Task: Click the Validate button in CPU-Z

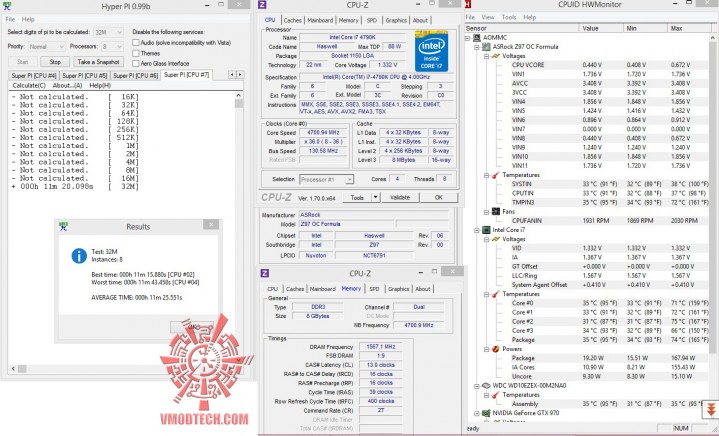Action: point(400,198)
